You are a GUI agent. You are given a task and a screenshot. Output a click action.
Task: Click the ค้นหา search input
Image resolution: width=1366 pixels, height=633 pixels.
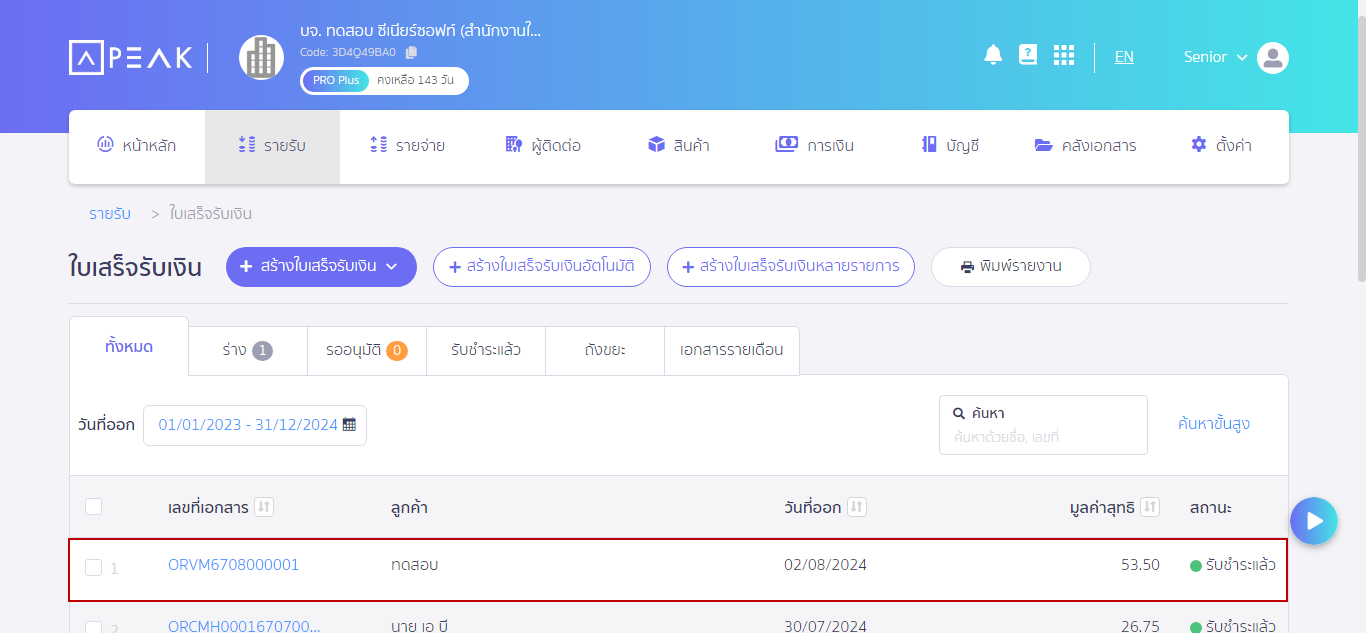click(x=1043, y=425)
